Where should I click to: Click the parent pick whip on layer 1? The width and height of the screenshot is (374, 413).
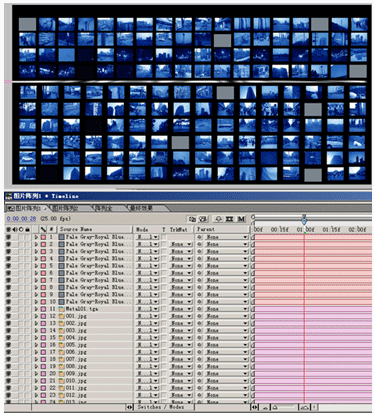pyautogui.click(x=199, y=237)
